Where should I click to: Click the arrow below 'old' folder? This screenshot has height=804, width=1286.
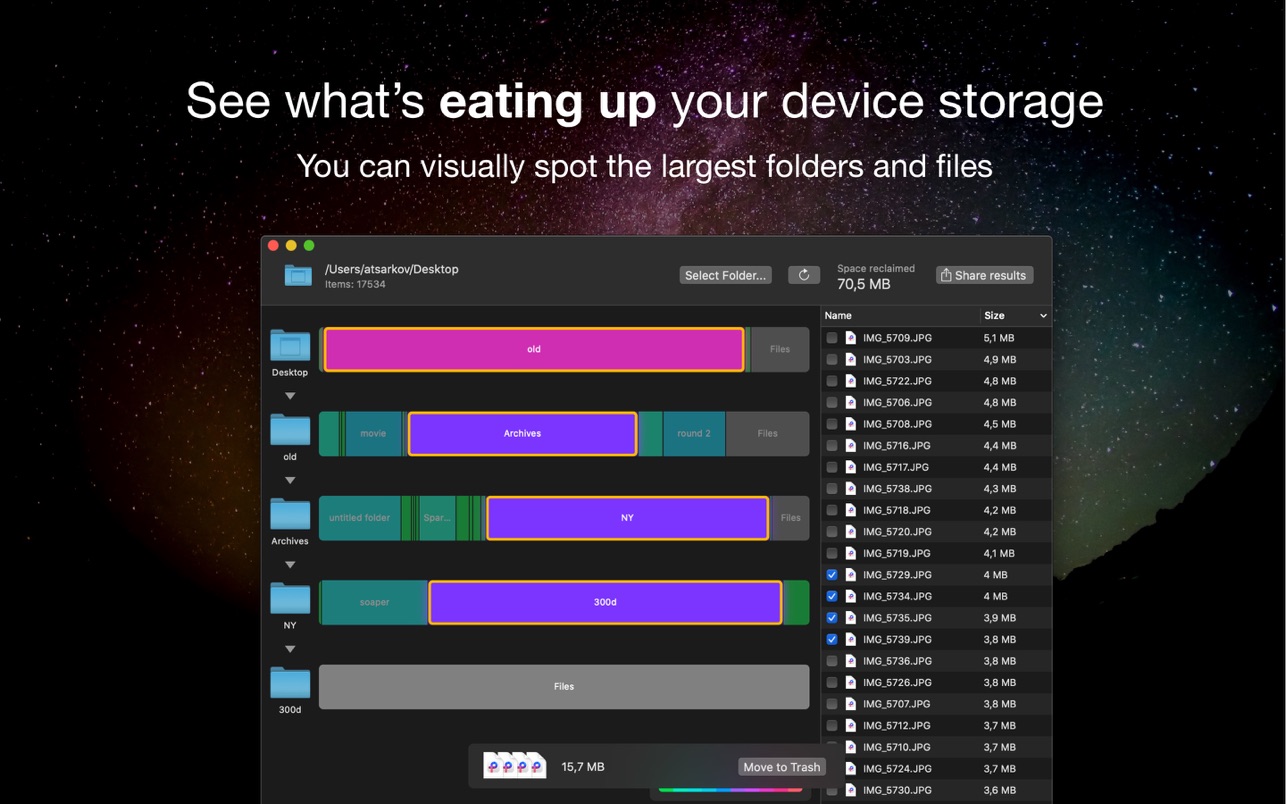(x=290, y=480)
